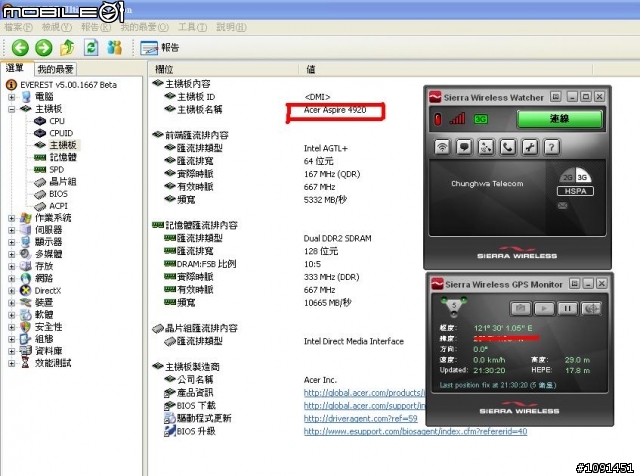The height and width of the screenshot is (476, 640).
Task: Expand the 顯示器 Display tree node
Action: [12, 242]
